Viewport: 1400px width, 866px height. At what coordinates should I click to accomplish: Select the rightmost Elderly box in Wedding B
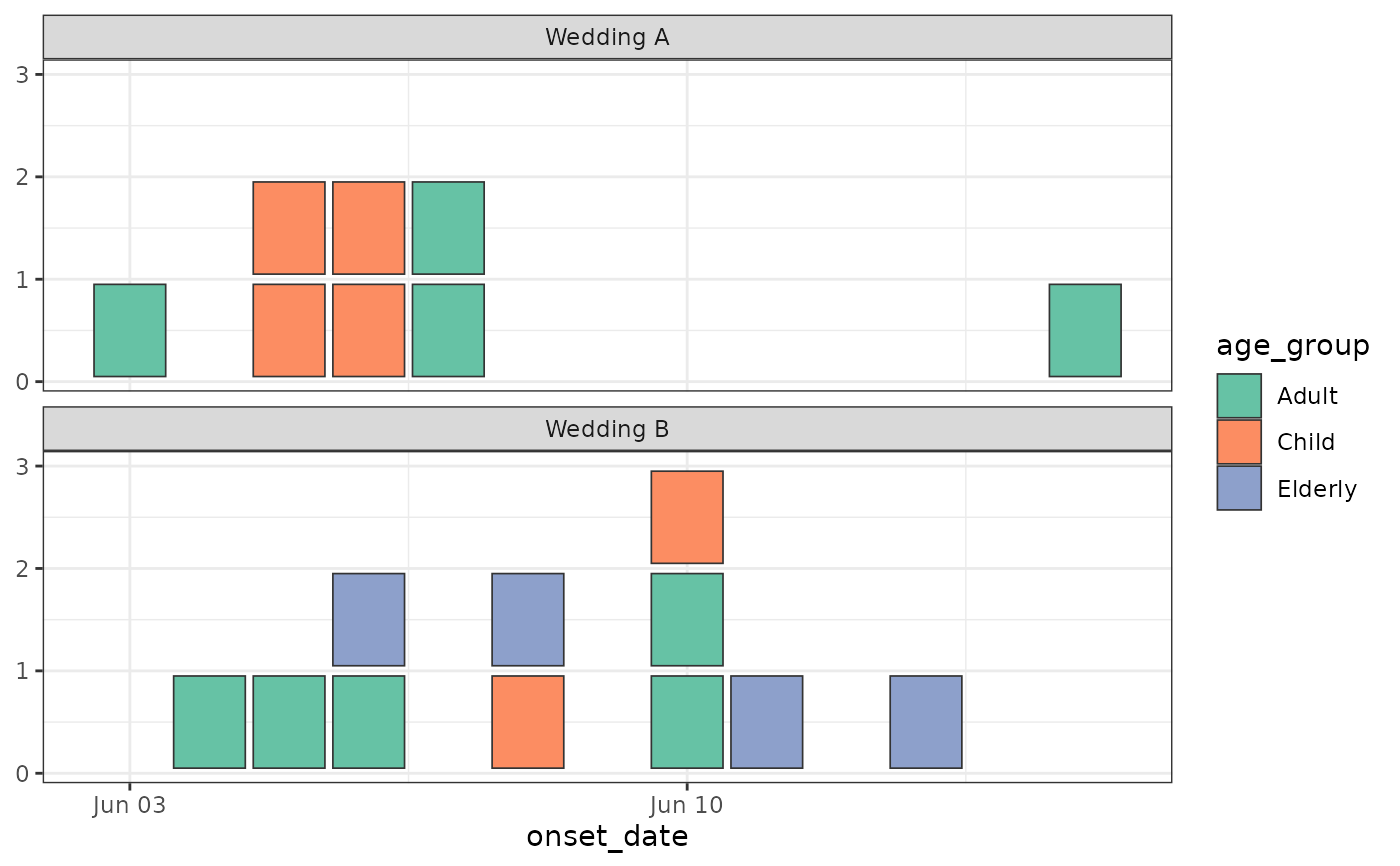tap(926, 722)
